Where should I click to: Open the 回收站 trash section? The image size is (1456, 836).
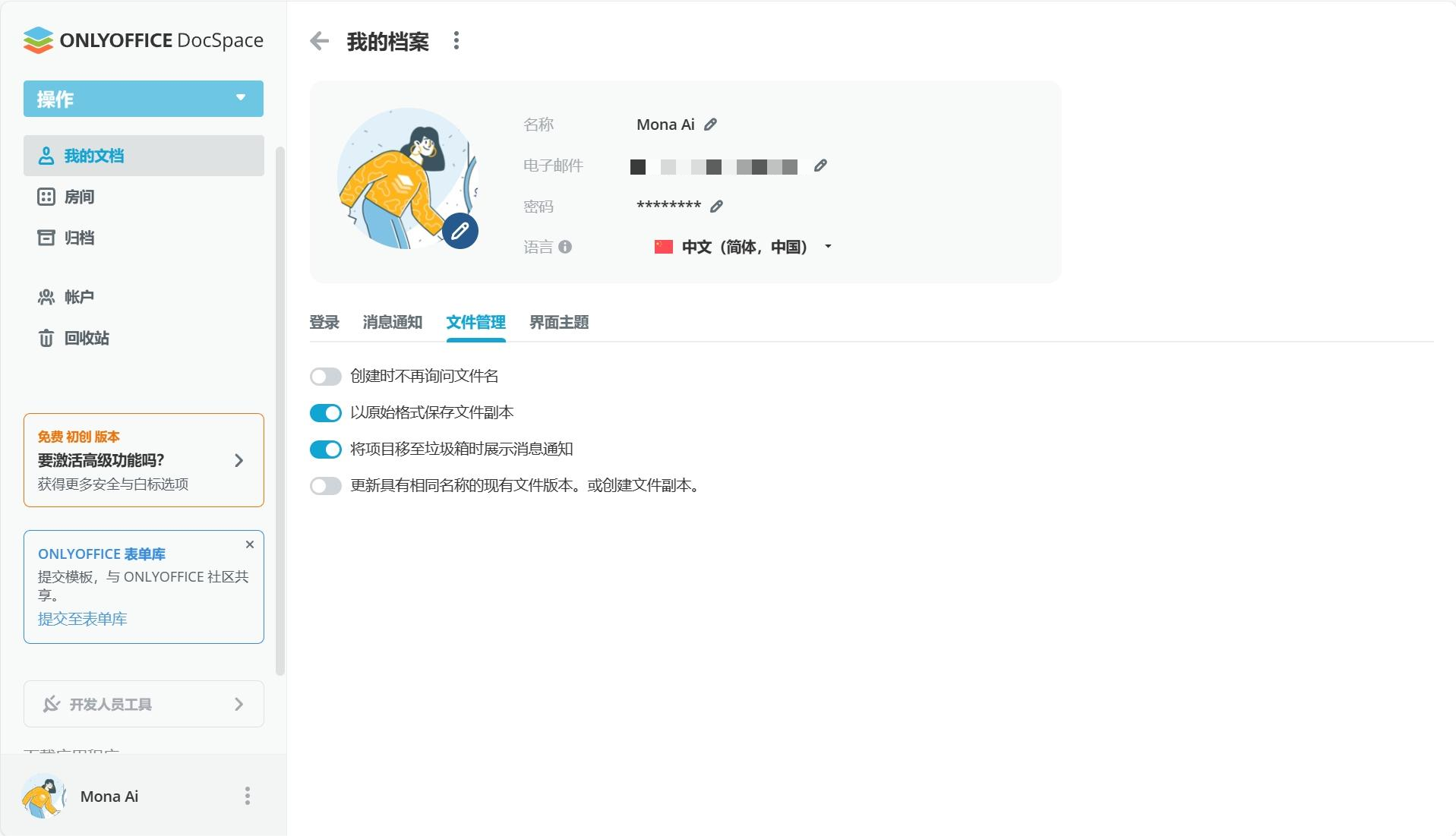click(46, 338)
